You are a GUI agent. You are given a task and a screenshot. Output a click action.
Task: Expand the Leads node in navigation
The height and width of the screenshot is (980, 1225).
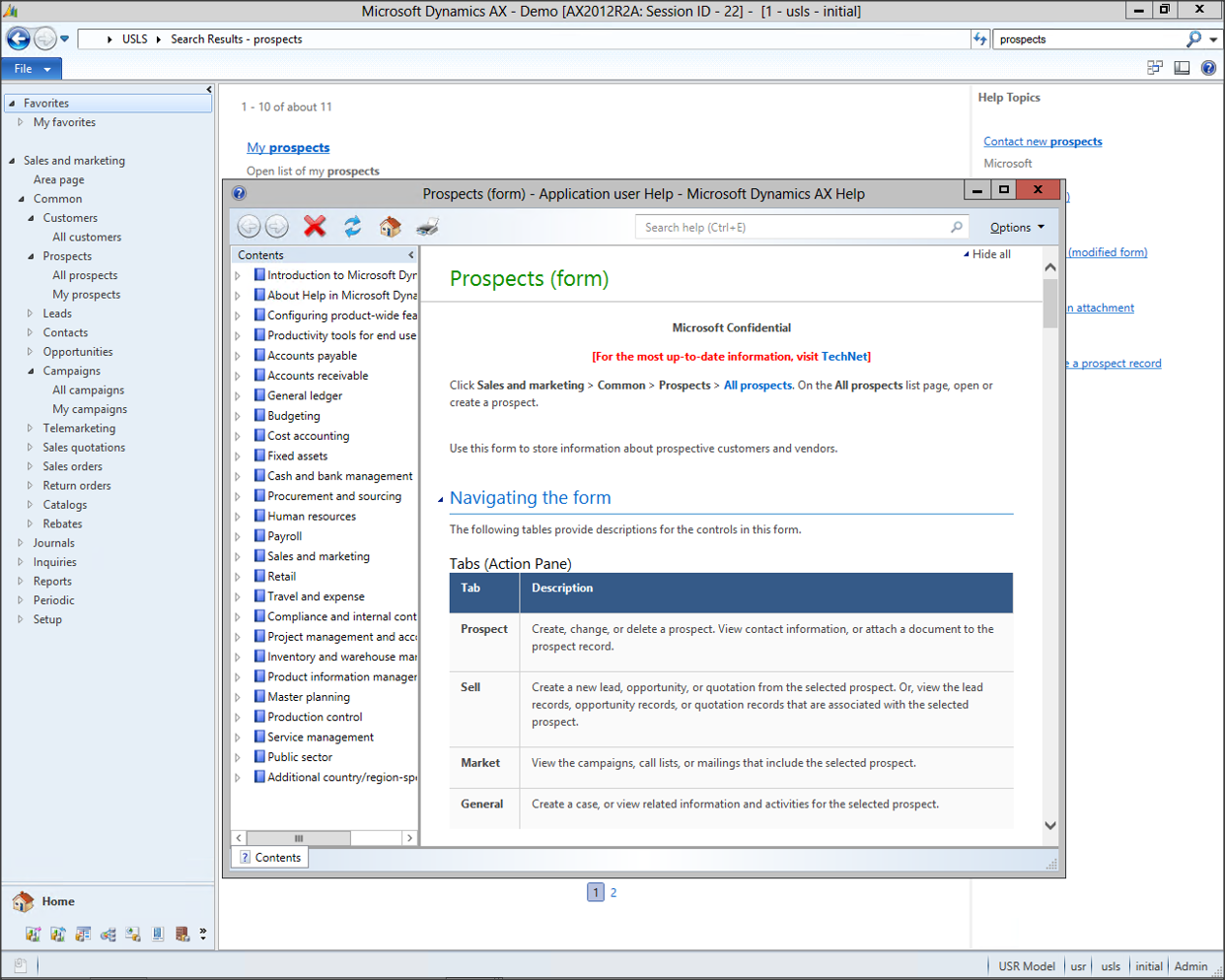click(x=31, y=314)
